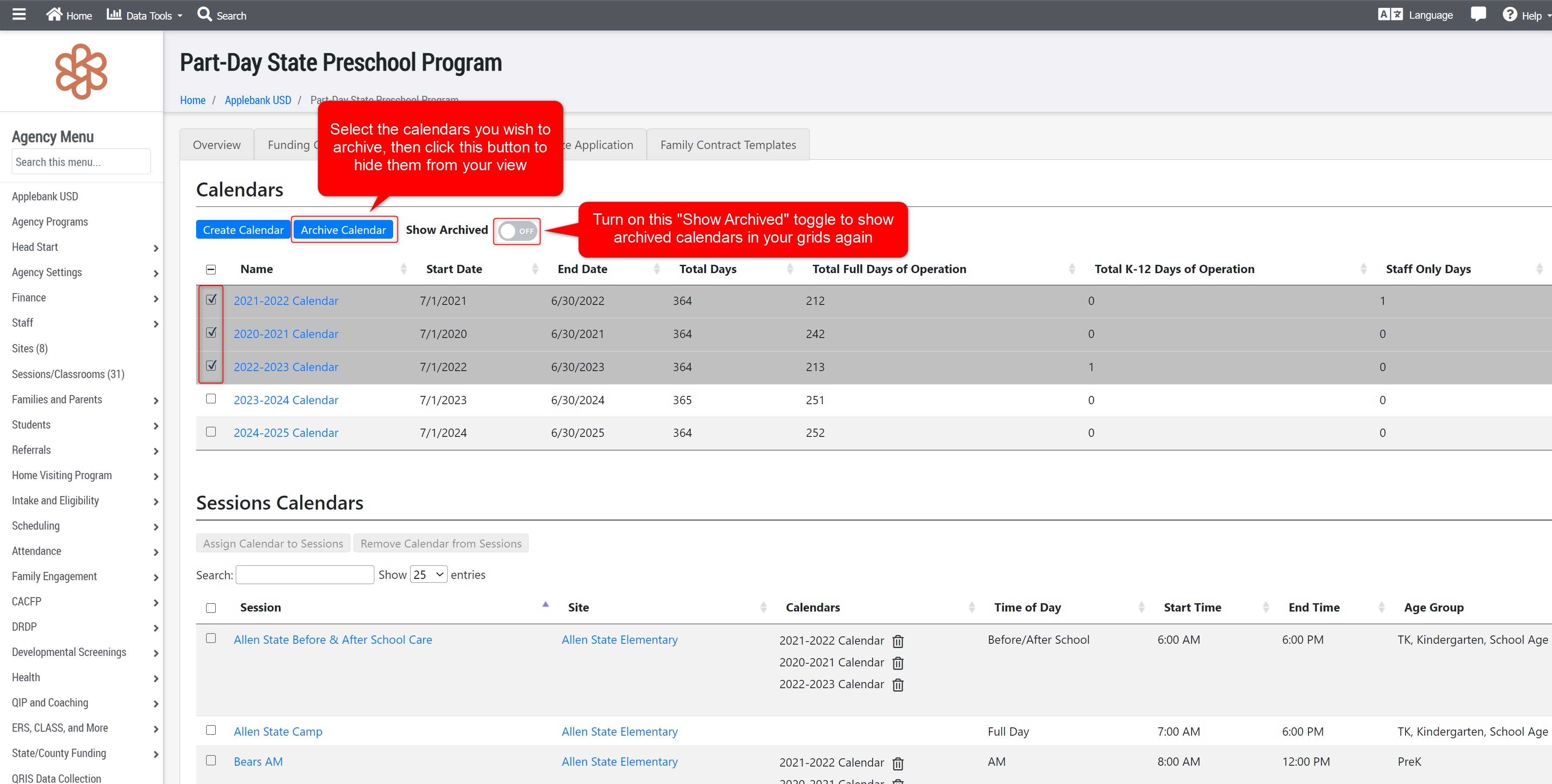Click the Search magnifier icon

[x=204, y=14]
